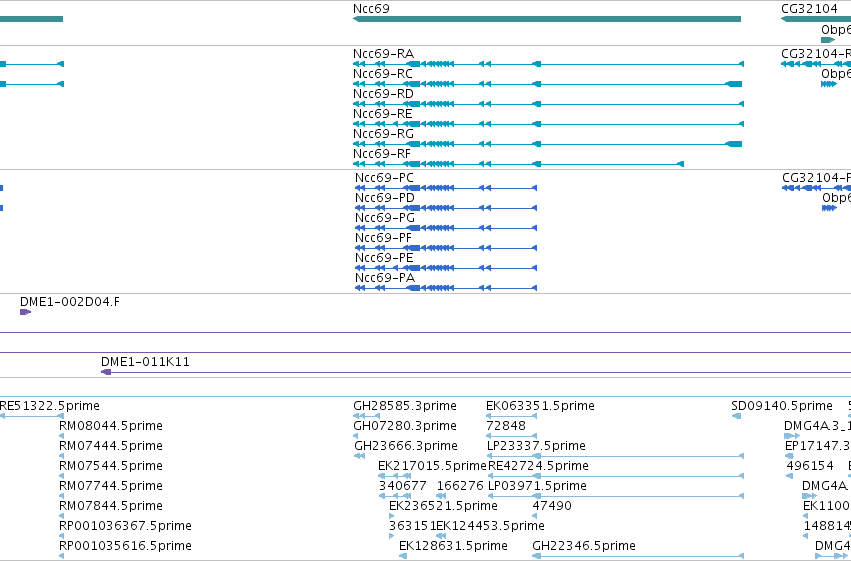851x561 pixels.
Task: Select the CG32104 gene label
Action: pyautogui.click(x=809, y=9)
